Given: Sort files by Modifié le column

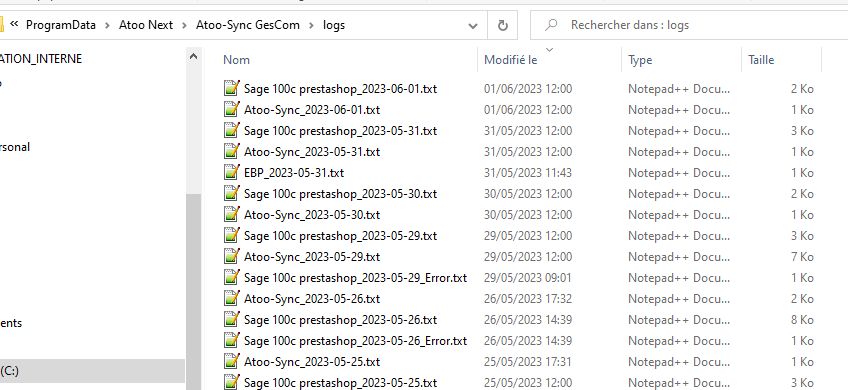Looking at the screenshot, I should (511, 60).
